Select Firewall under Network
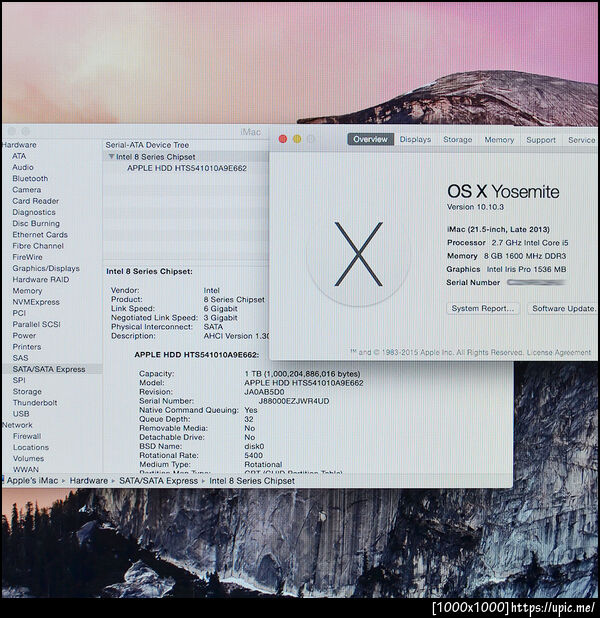Image resolution: width=600 pixels, height=618 pixels. [27, 436]
